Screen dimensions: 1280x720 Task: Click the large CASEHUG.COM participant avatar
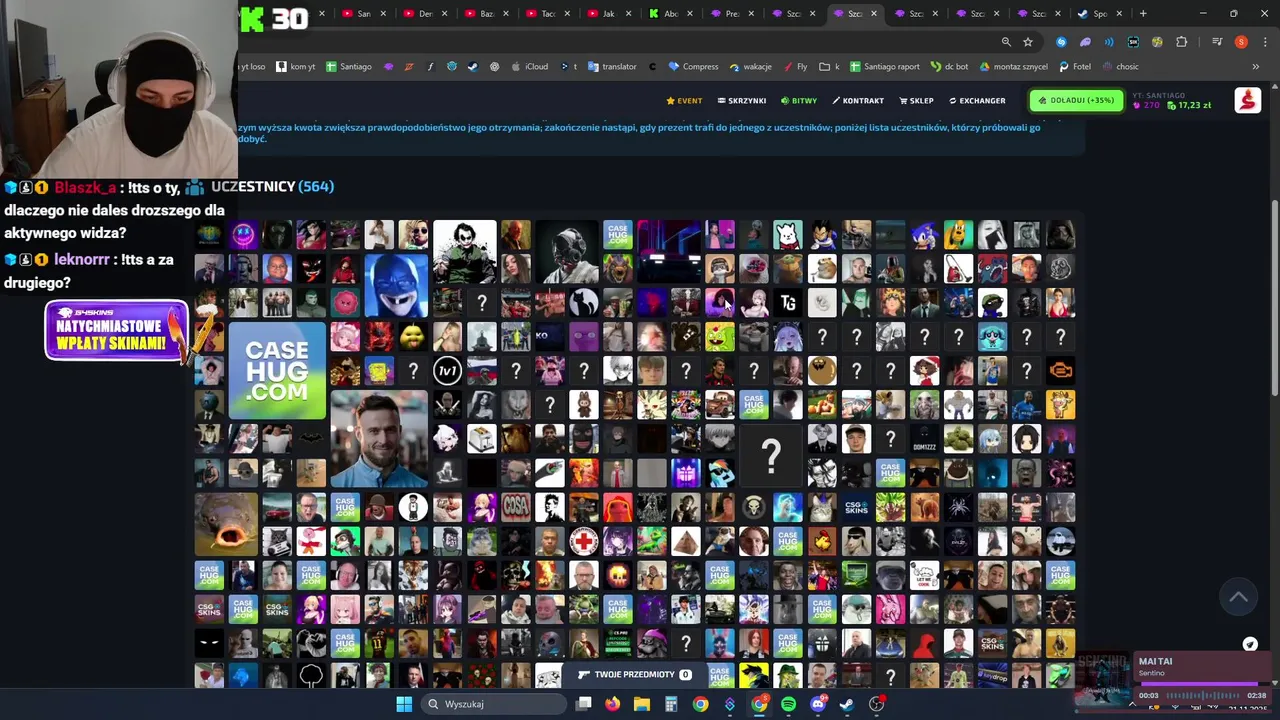click(x=277, y=371)
